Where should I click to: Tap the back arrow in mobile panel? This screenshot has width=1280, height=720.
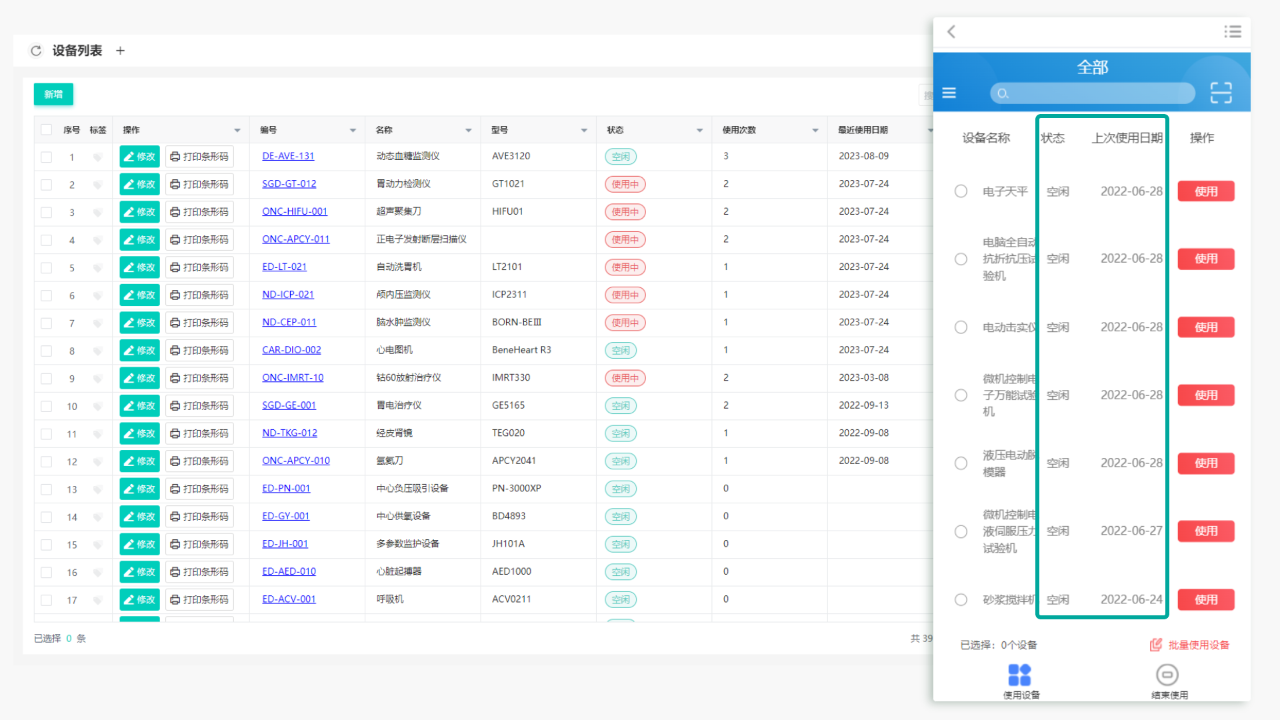pos(951,32)
